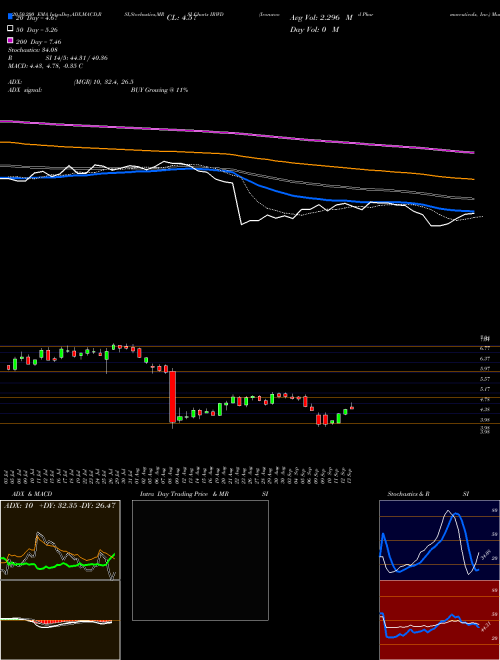
Task: Click the large red gap-down candlestick
Action: point(172,397)
